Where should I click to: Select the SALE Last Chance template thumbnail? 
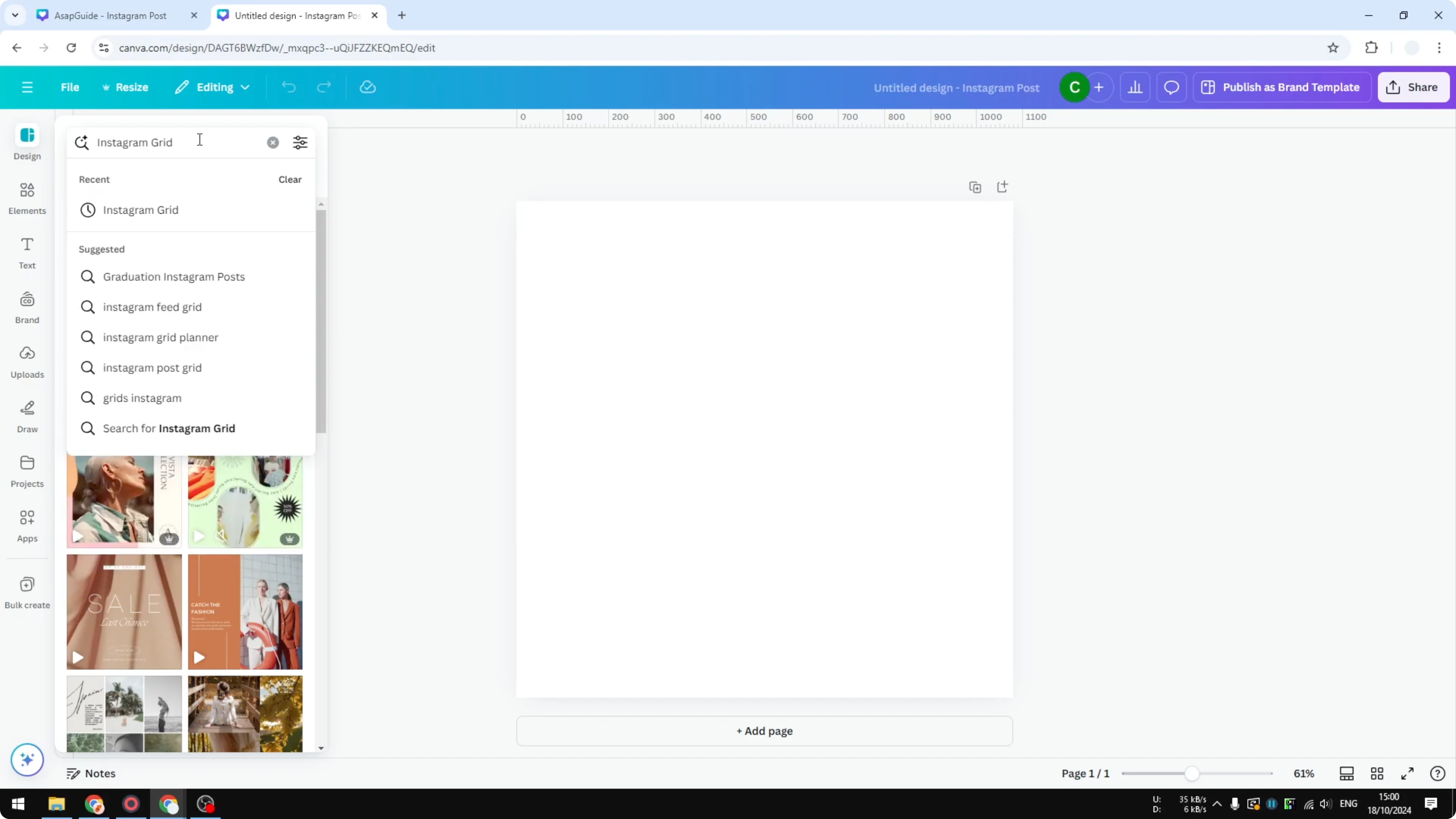(124, 612)
